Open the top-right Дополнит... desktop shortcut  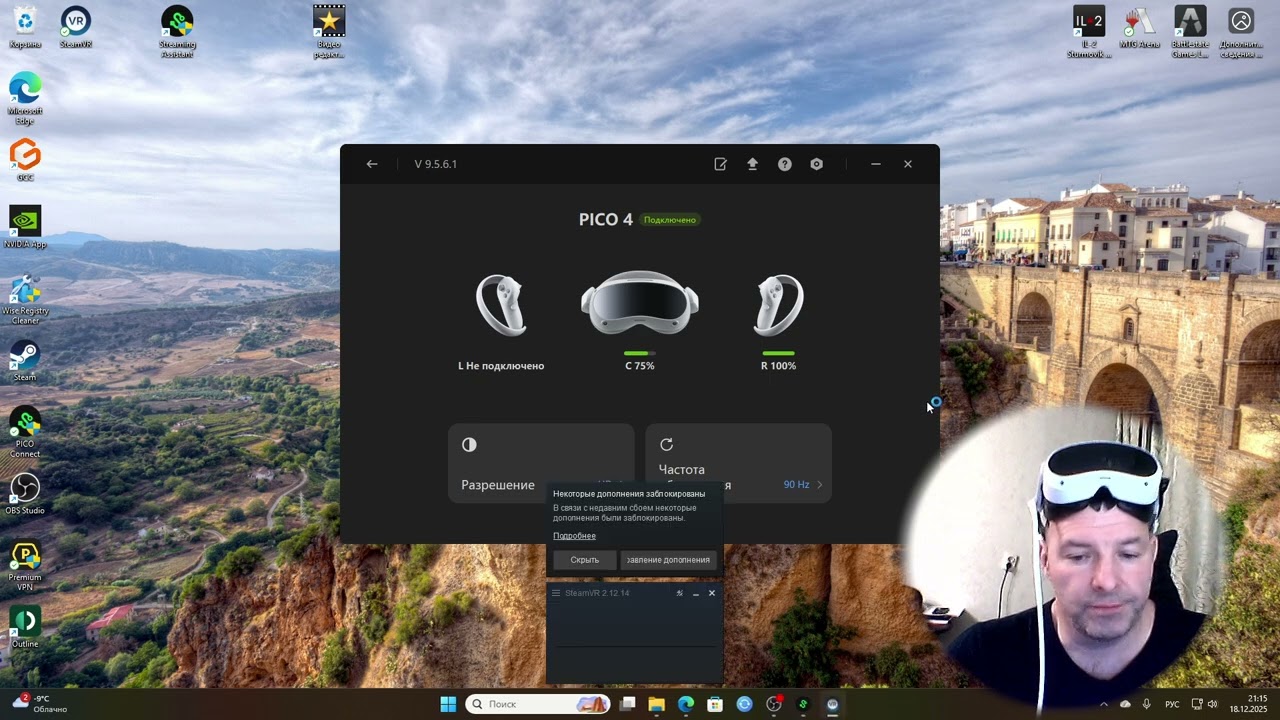coord(1241,32)
